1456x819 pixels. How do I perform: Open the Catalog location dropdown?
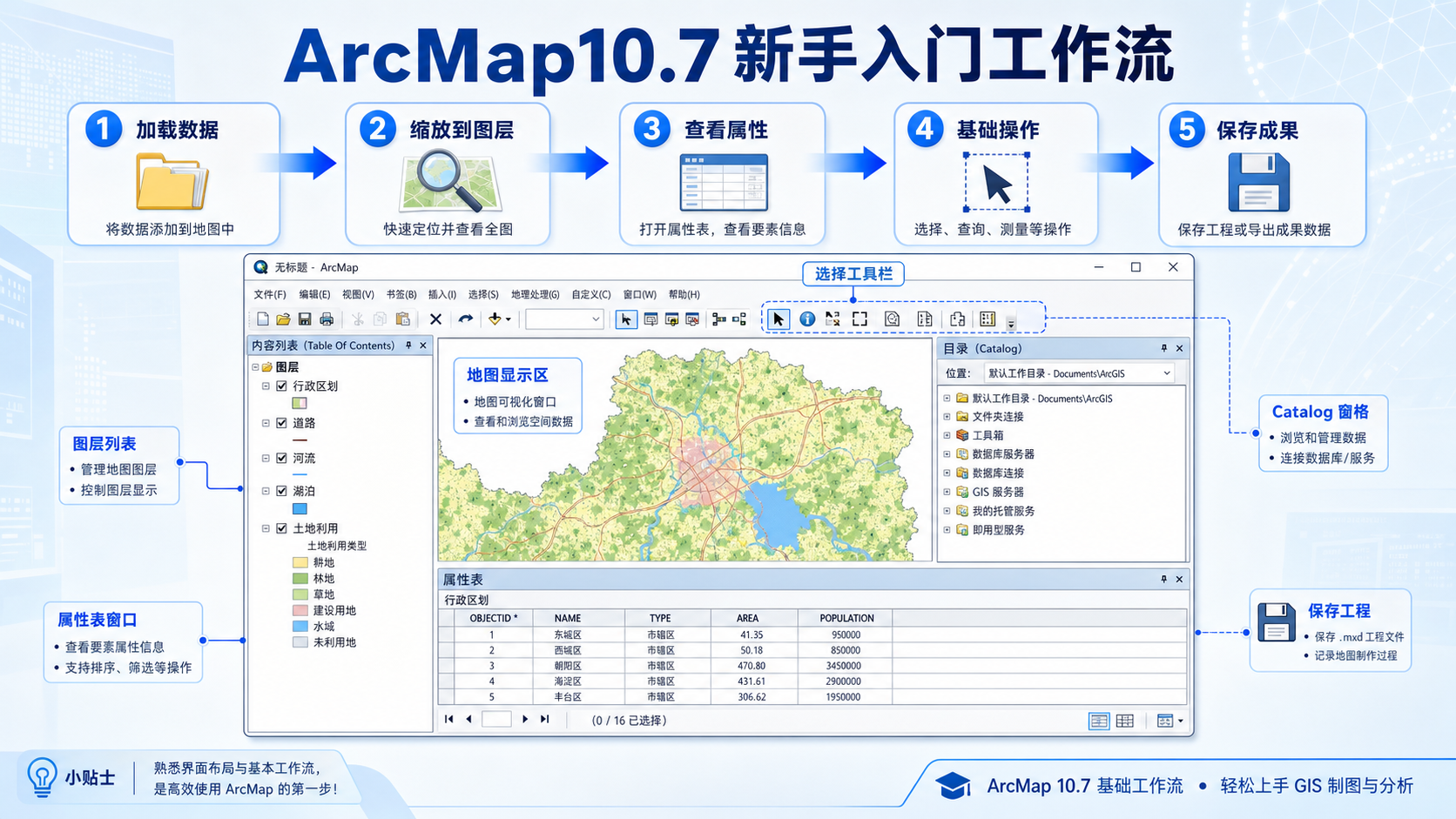[1167, 373]
